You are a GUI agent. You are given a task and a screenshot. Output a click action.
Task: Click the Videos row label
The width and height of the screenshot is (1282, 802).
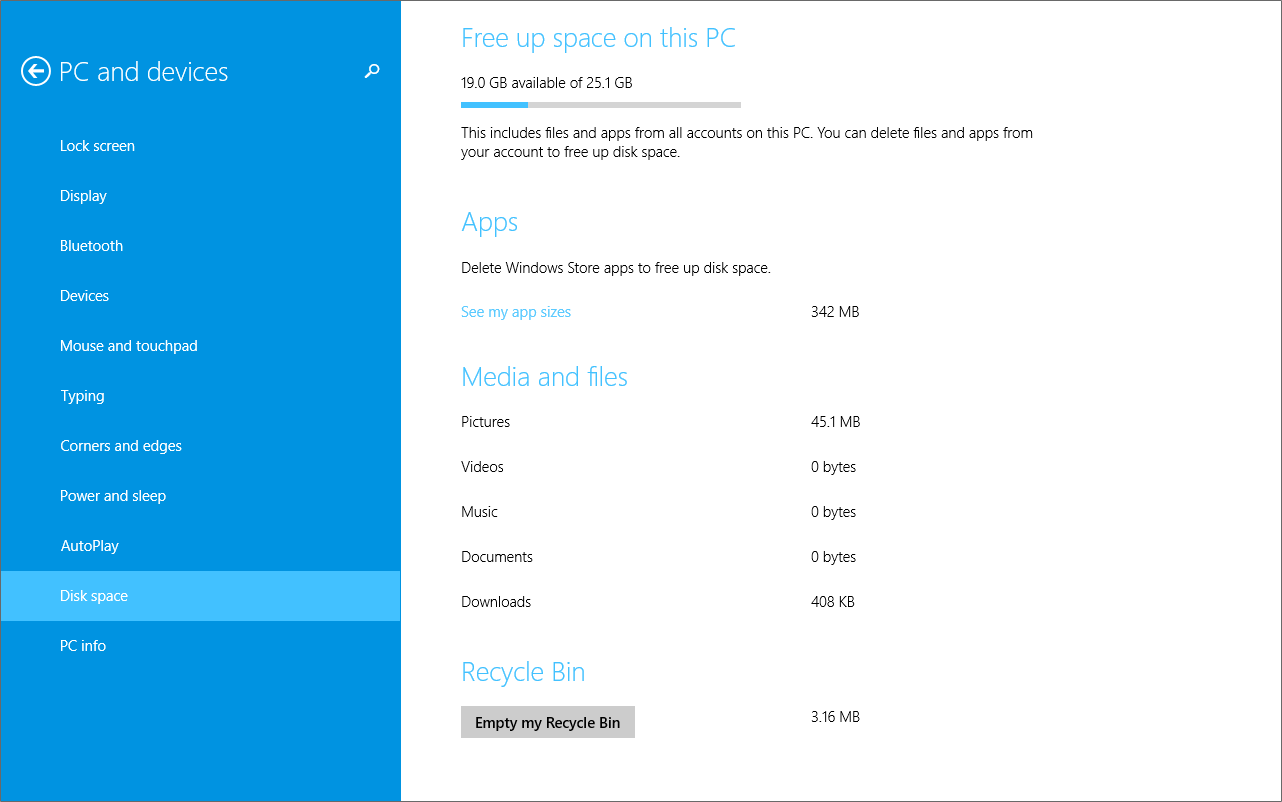pos(482,467)
